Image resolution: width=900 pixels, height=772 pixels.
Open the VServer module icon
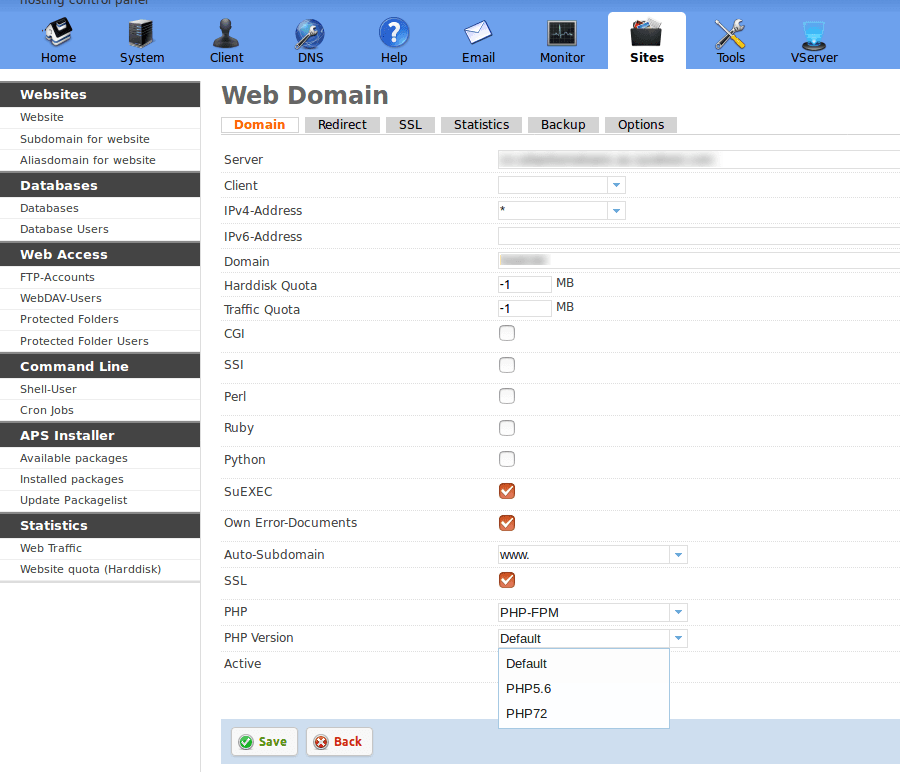[814, 35]
